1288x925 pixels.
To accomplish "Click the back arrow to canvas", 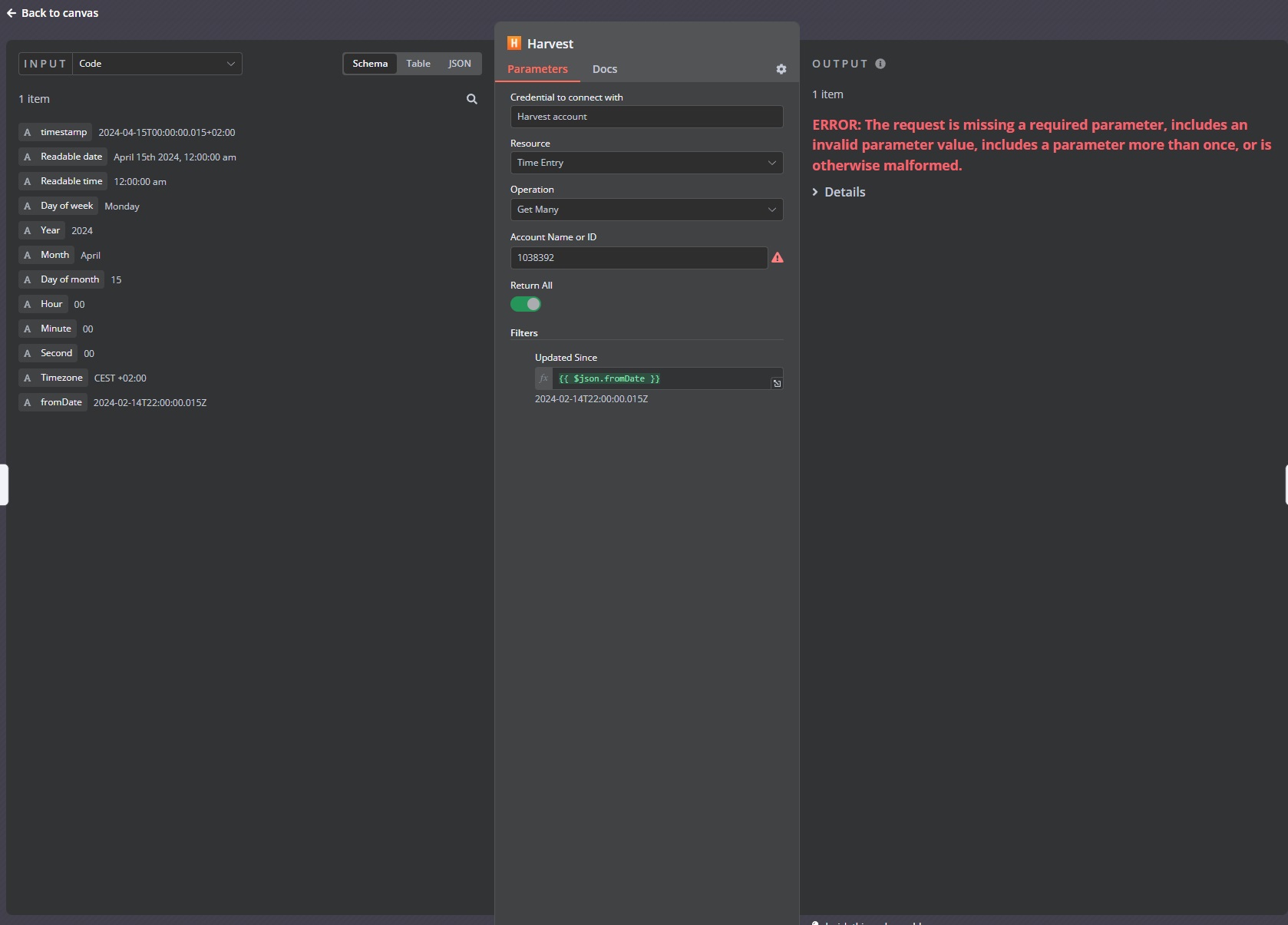I will (x=12, y=13).
